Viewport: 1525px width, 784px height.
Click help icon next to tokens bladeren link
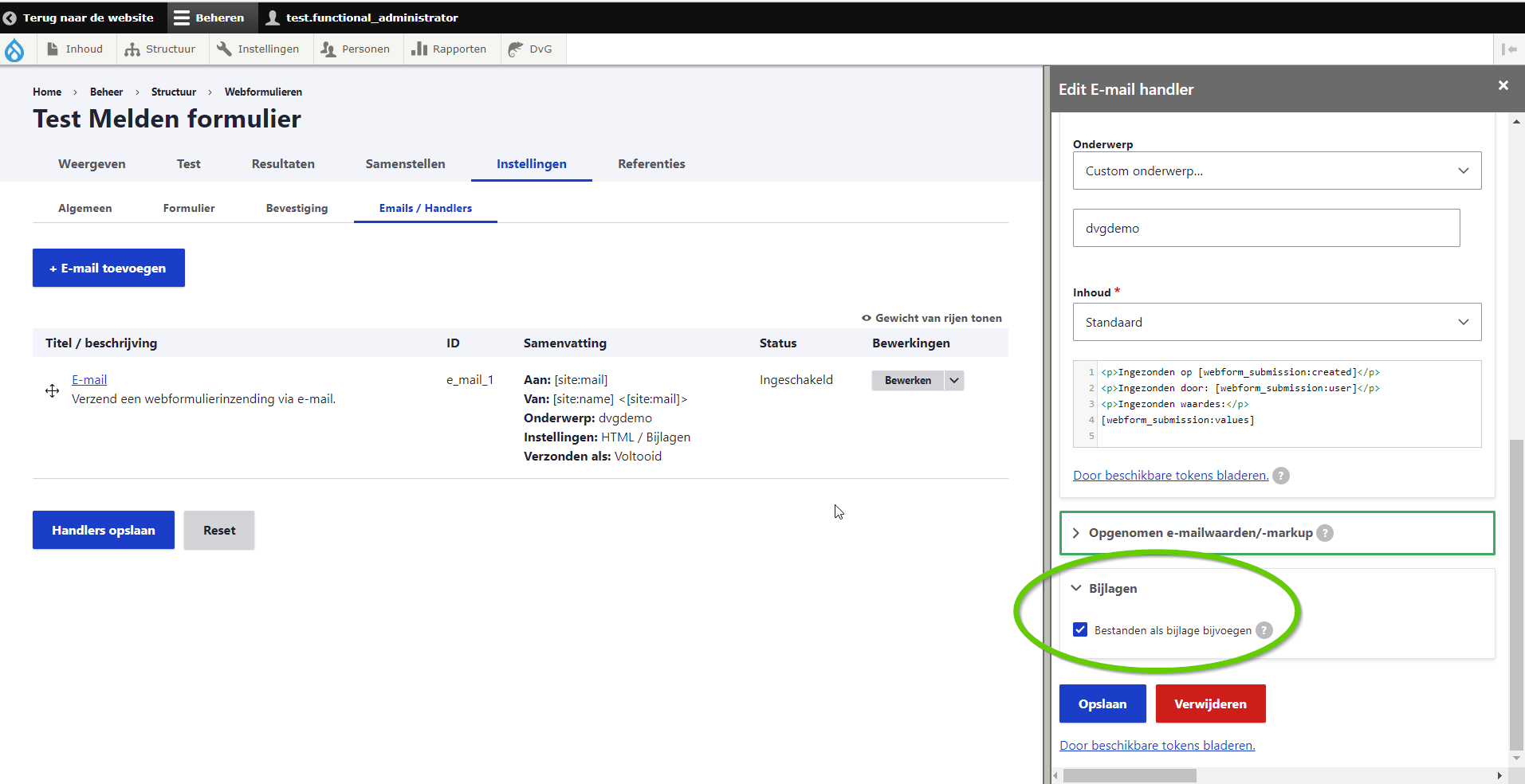click(x=1280, y=476)
